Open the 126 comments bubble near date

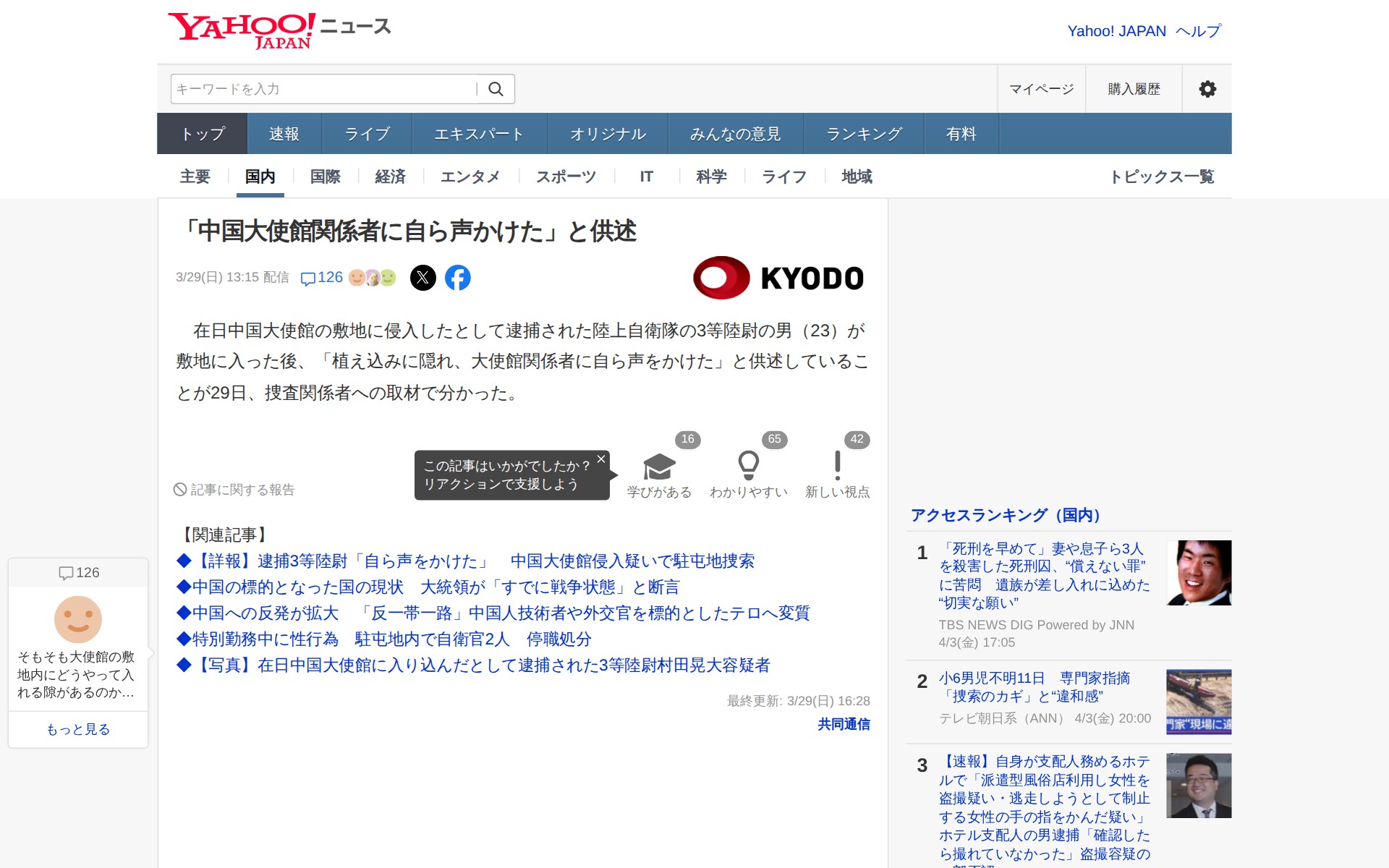point(322,278)
